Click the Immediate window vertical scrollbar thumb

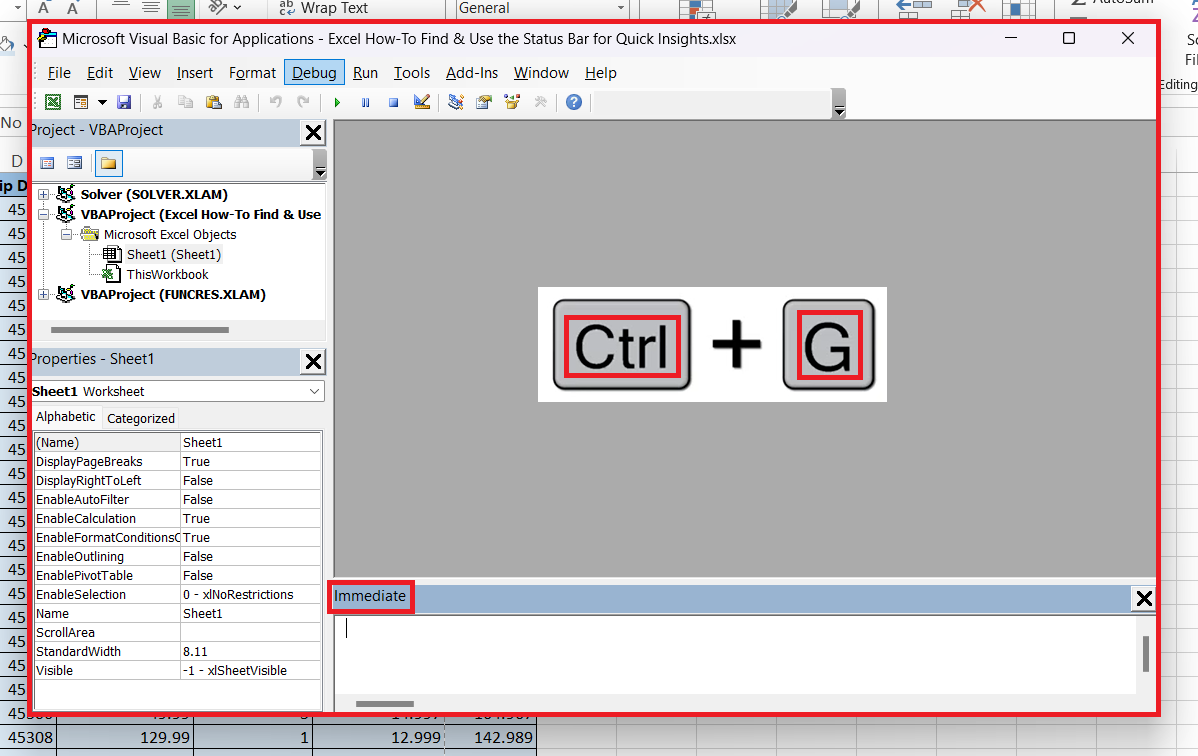pos(1145,654)
